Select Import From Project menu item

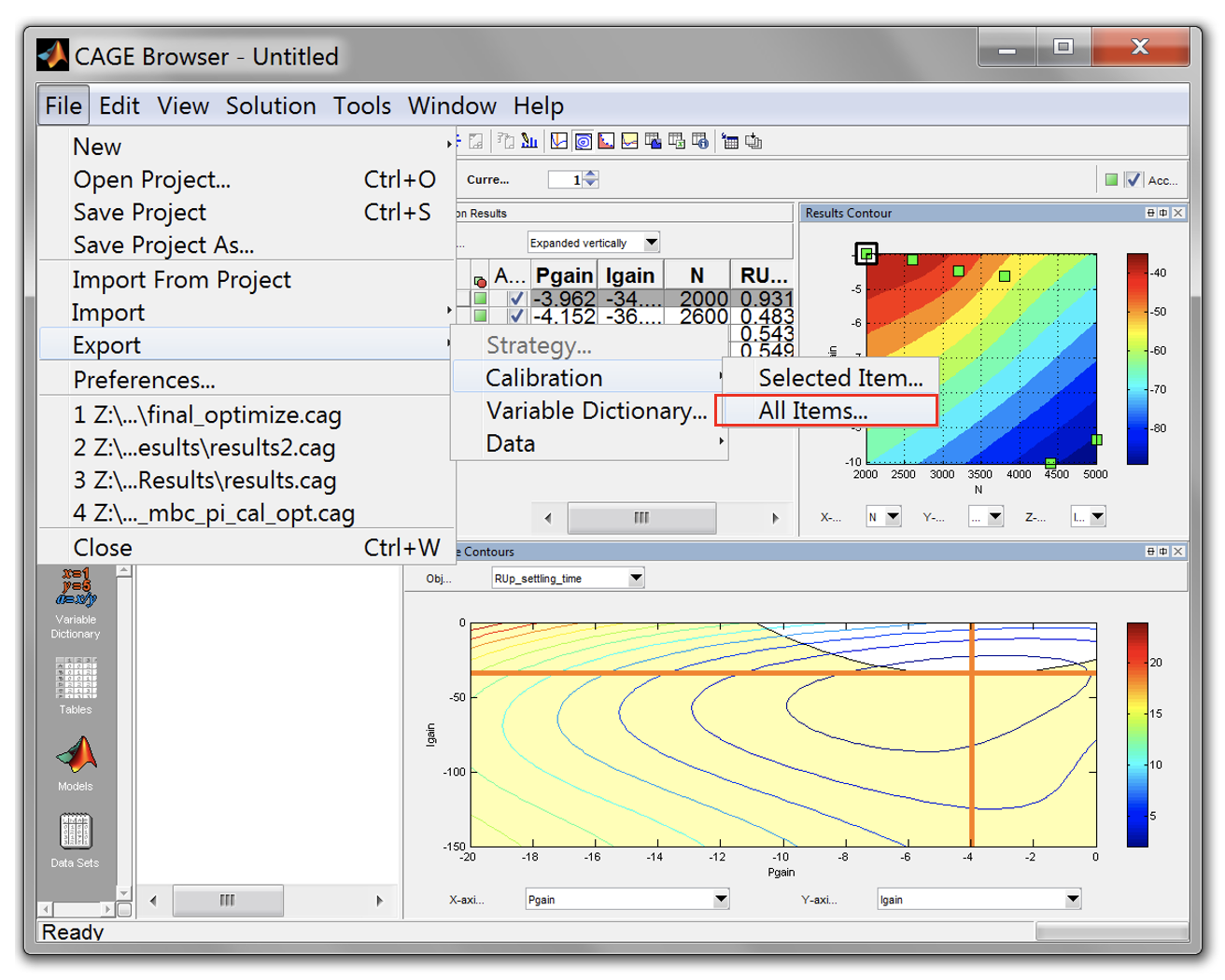246,280
